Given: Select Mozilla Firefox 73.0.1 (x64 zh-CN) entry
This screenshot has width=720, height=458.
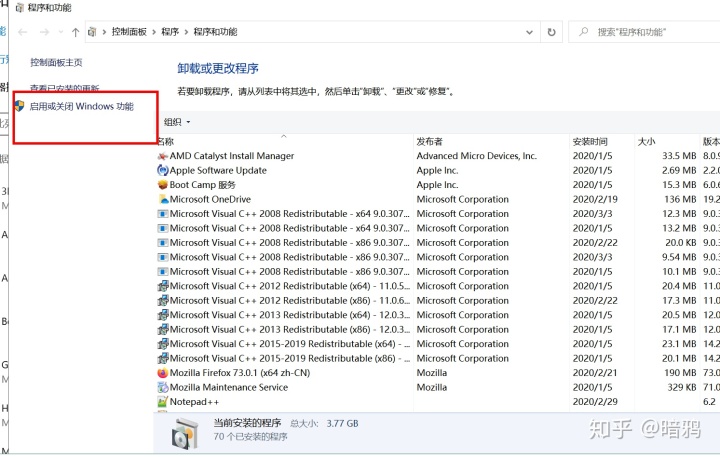Looking at the screenshot, I should (x=240, y=373).
